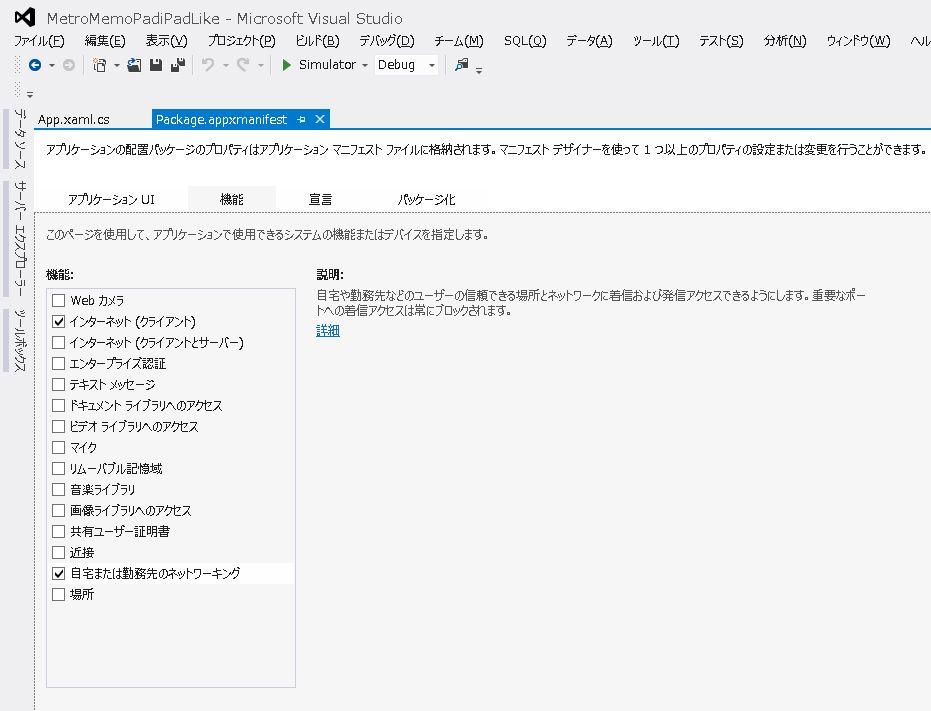Image resolution: width=931 pixels, height=711 pixels.
Task: Click the Save floppy disk icon
Action: pyautogui.click(x=156, y=65)
